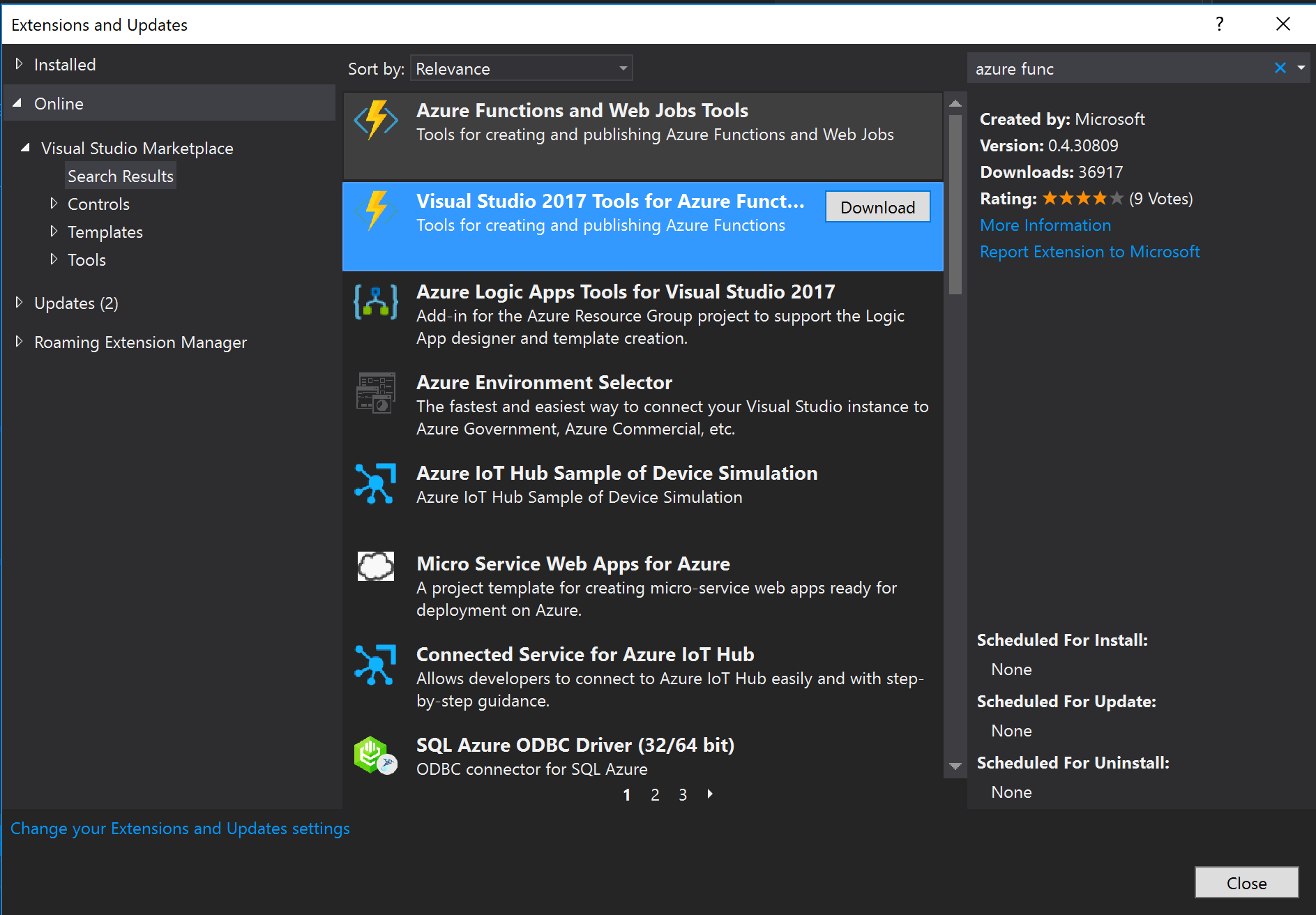Click the results list scrollbar thumb
Screen dimensions: 1316x915
[955, 204]
